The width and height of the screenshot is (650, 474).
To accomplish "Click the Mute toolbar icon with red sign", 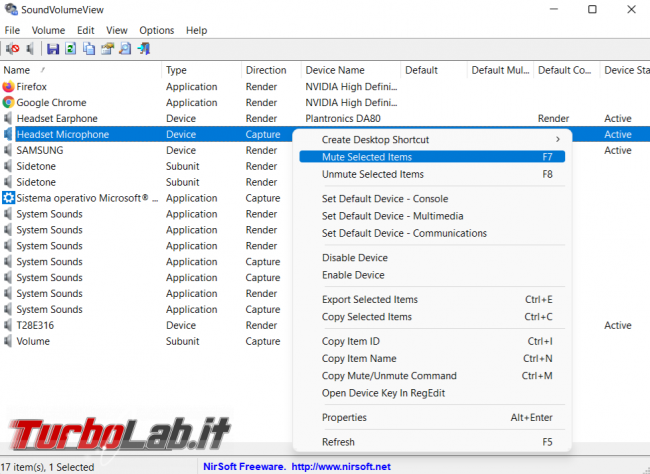I will point(12,49).
